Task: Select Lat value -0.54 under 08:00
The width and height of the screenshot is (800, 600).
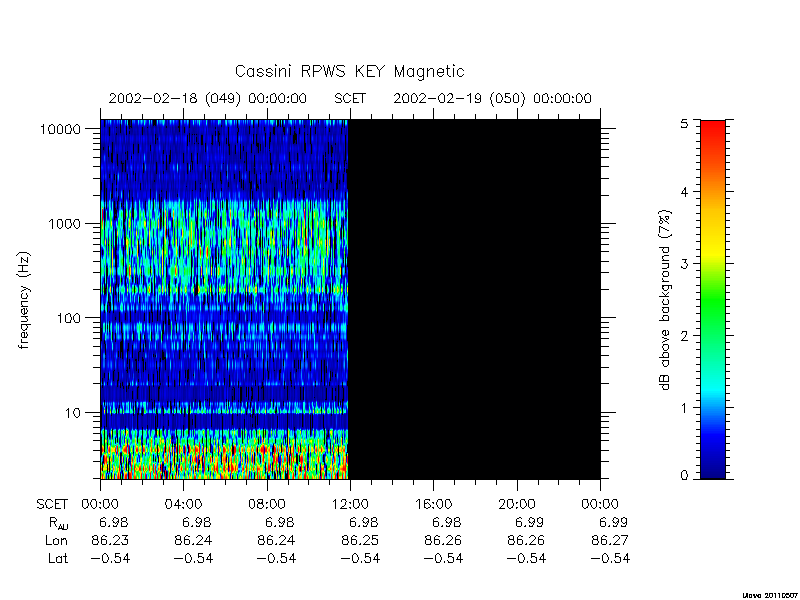Action: (277, 558)
